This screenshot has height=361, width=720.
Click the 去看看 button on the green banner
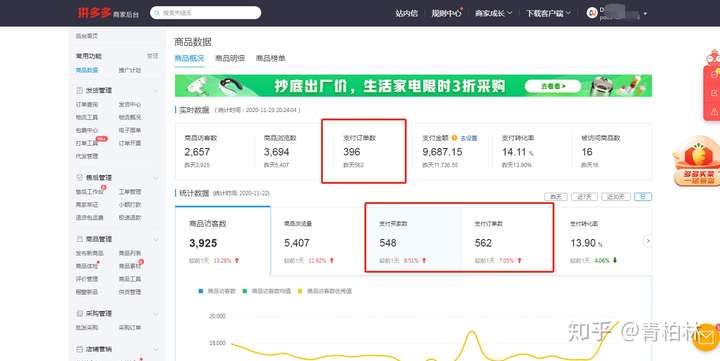(553, 86)
